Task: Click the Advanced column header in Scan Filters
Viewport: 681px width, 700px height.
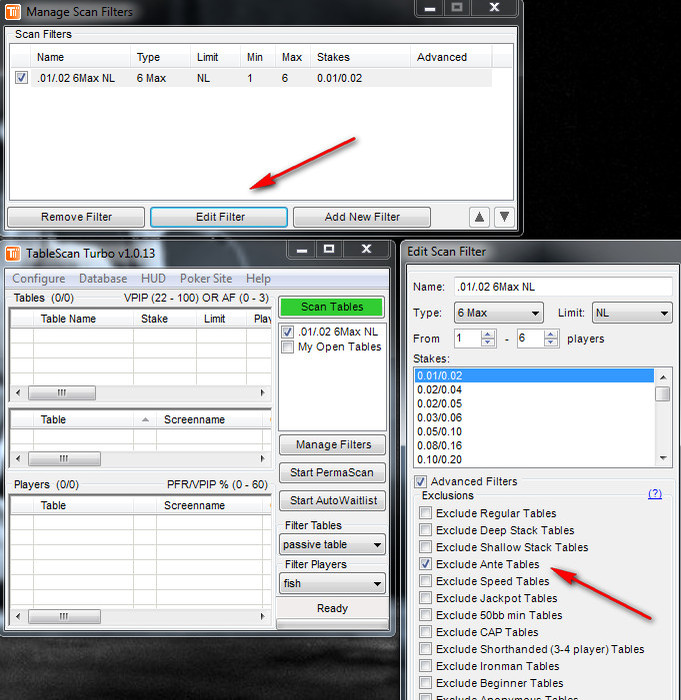Action: [451, 57]
